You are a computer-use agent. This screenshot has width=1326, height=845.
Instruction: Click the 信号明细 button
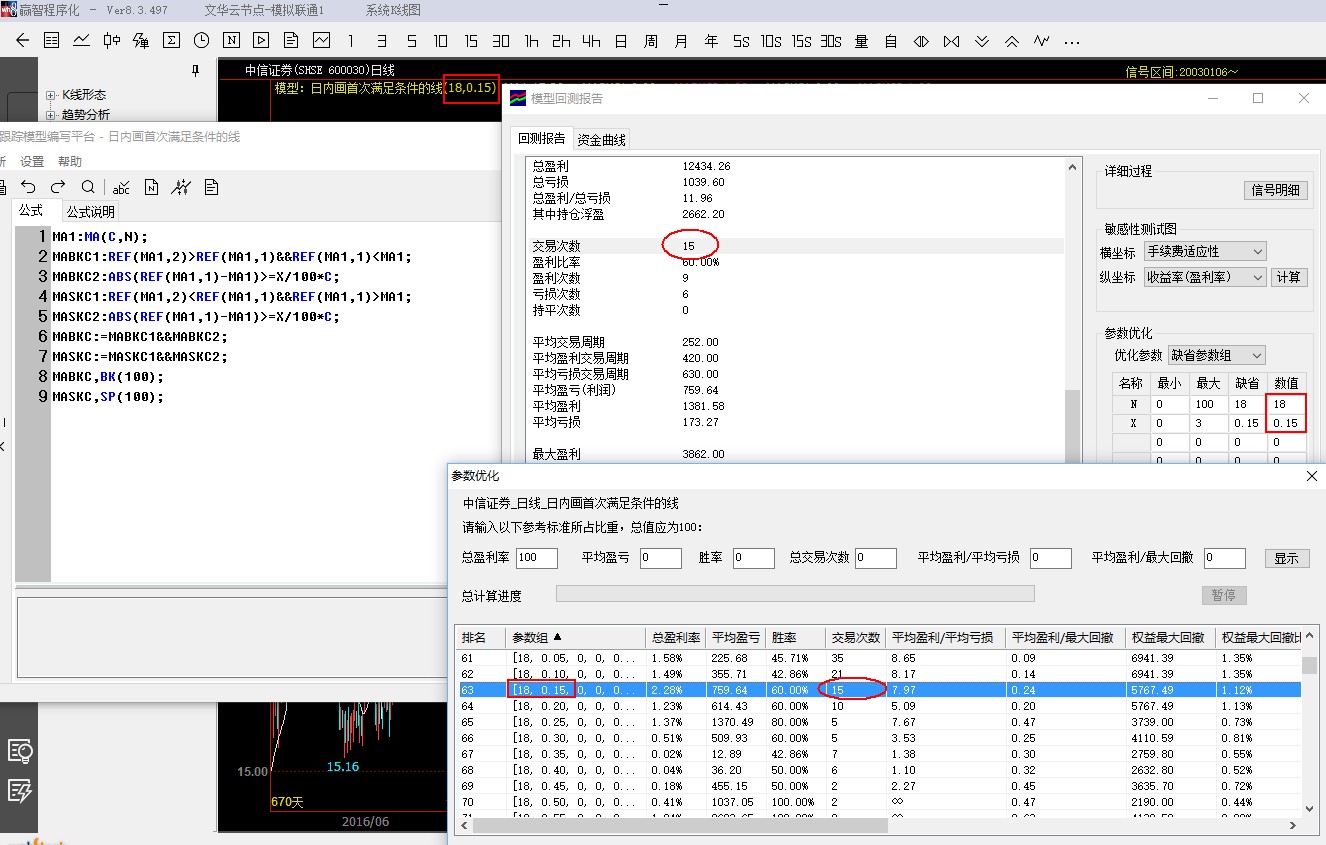pyautogui.click(x=1275, y=190)
